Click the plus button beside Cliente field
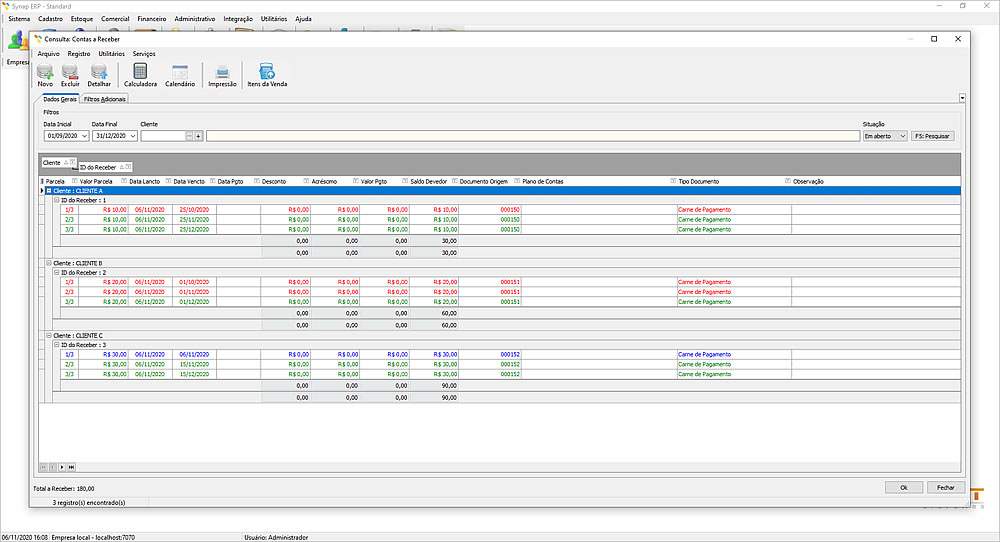 [x=198, y=136]
